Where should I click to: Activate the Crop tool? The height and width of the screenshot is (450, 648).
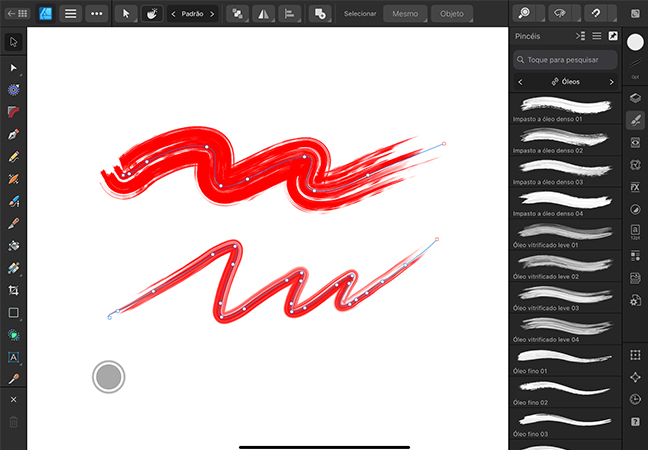tap(13, 290)
